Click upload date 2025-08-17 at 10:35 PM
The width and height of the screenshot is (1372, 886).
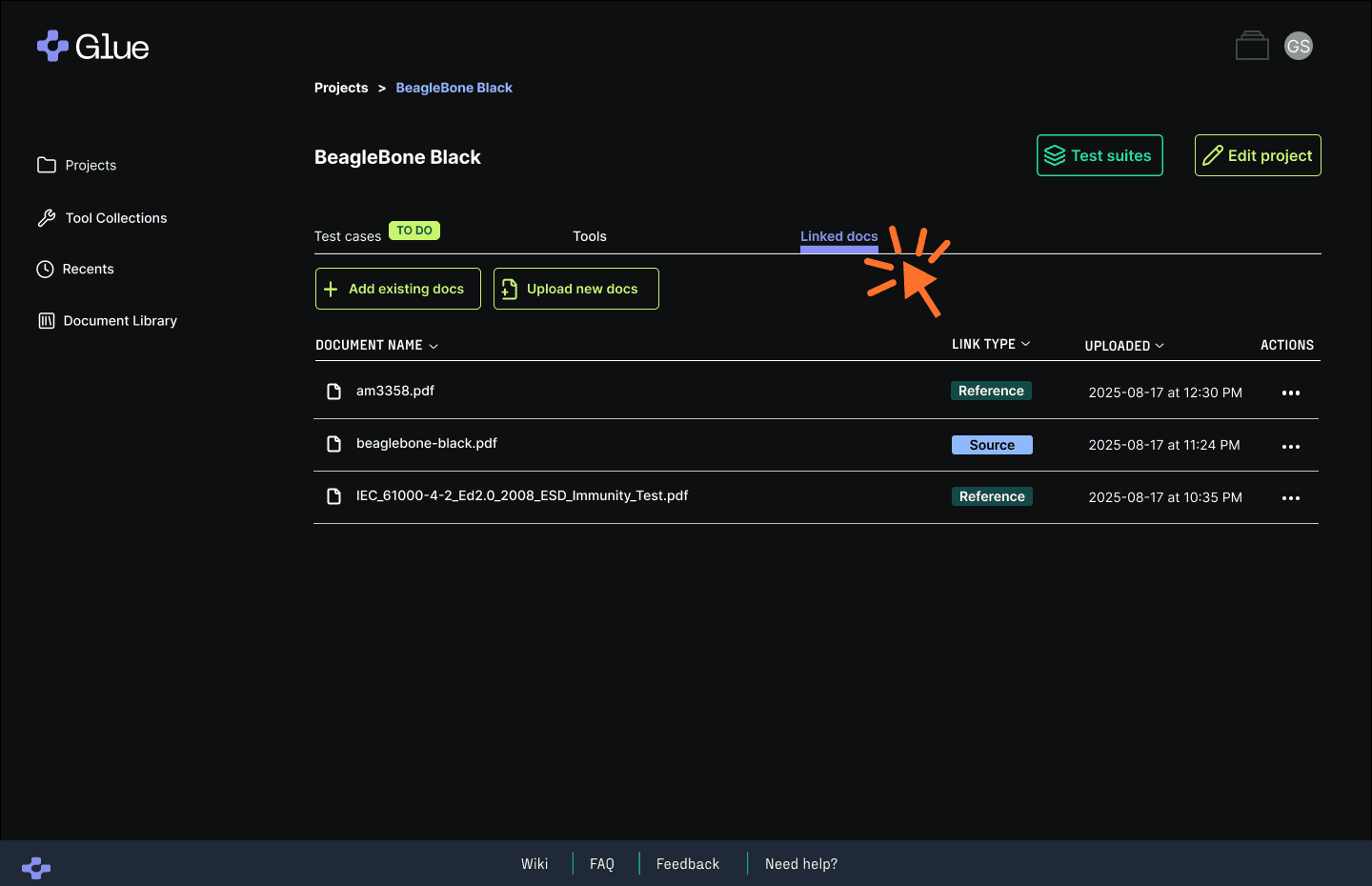click(1165, 497)
